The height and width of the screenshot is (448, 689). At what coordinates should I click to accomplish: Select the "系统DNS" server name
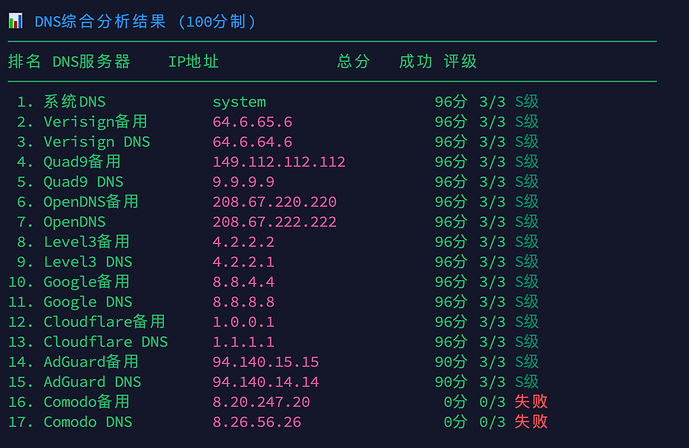[x=75, y=102]
